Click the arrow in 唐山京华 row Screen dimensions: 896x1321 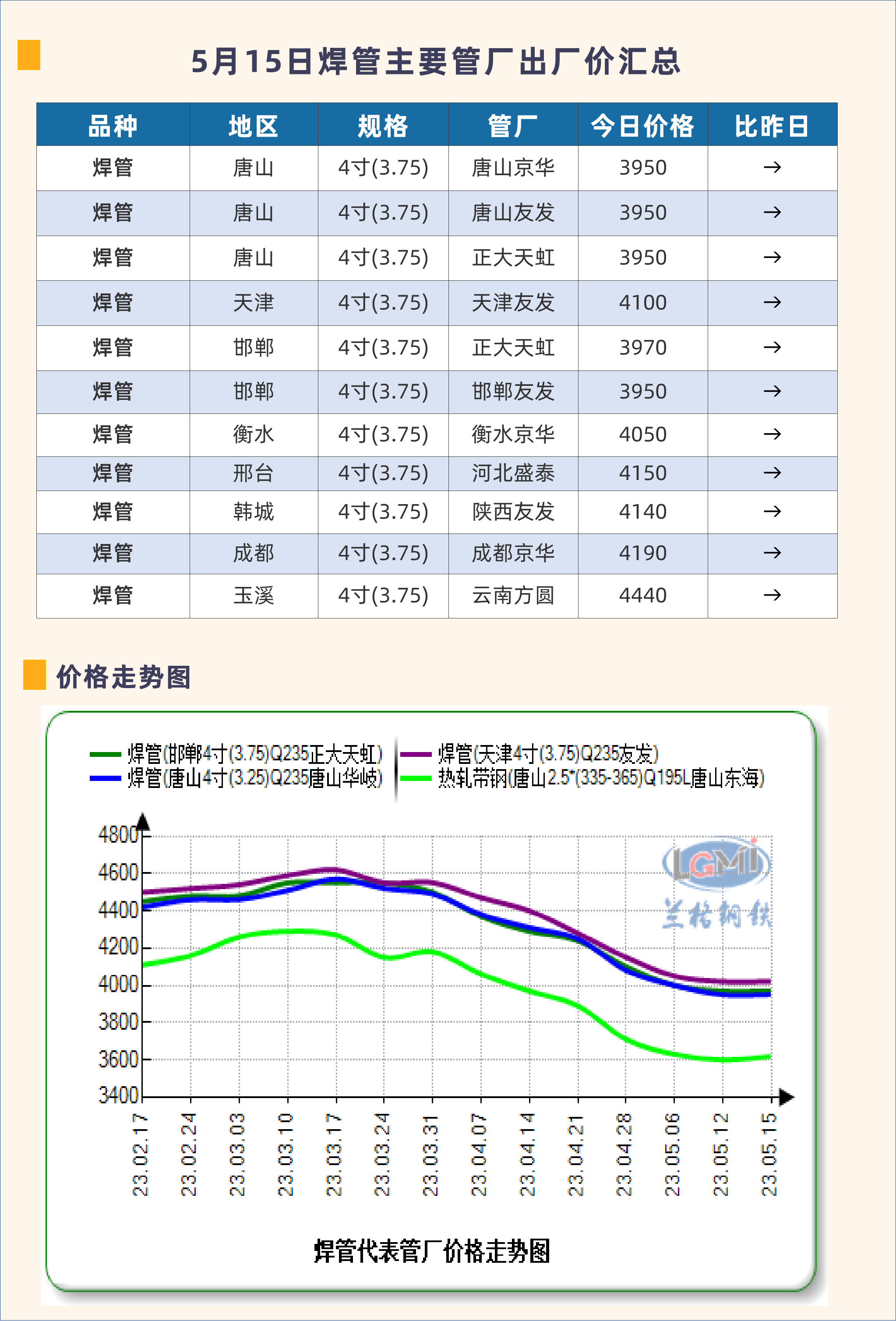click(x=772, y=168)
